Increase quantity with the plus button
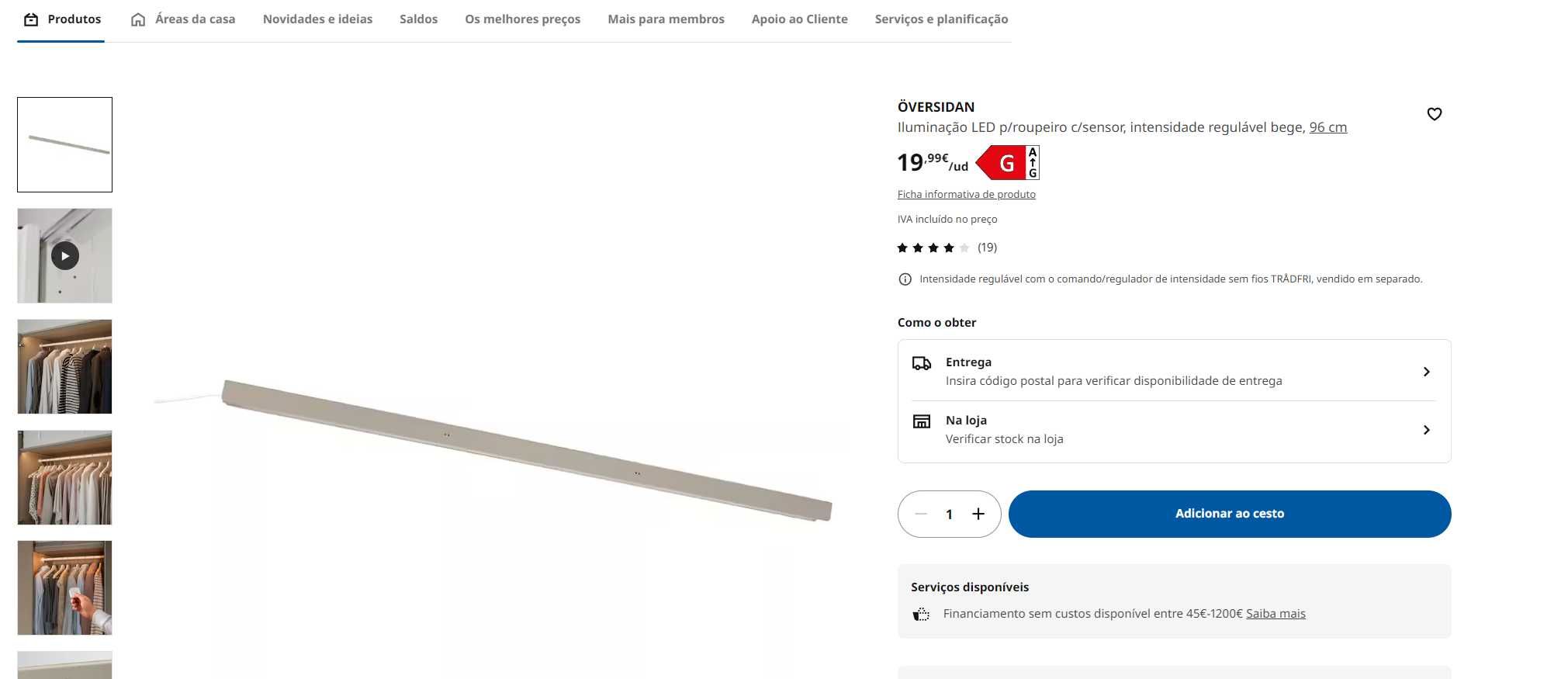This screenshot has height=679, width=1568. tap(978, 514)
